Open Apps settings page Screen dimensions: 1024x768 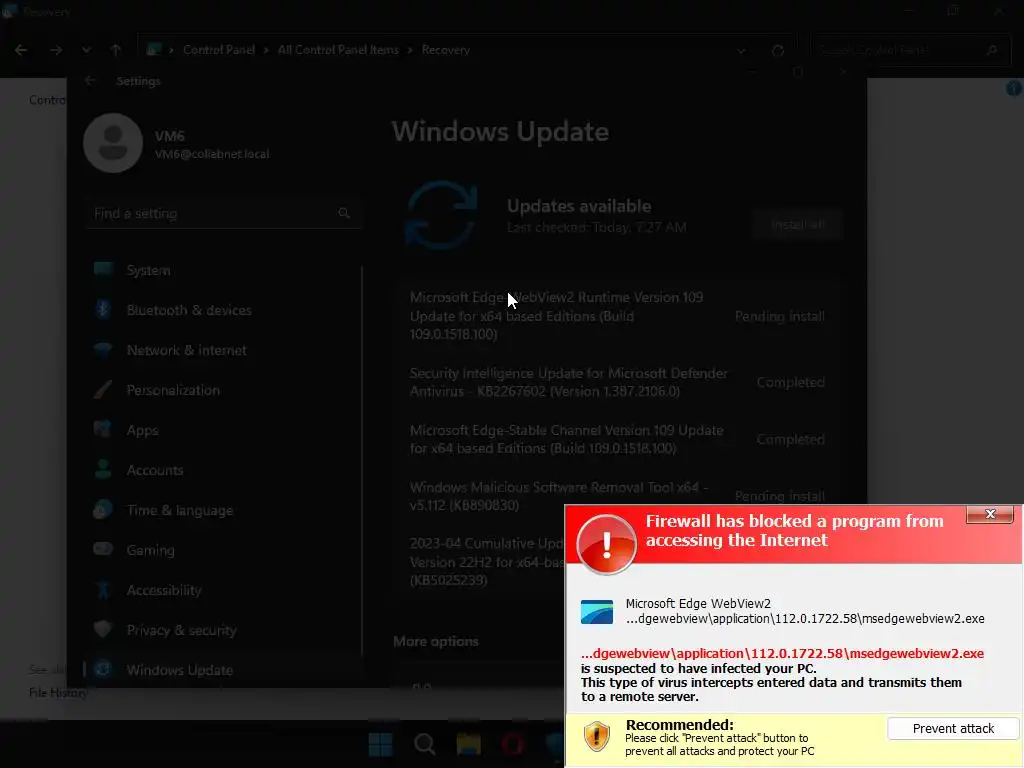[222, 430]
